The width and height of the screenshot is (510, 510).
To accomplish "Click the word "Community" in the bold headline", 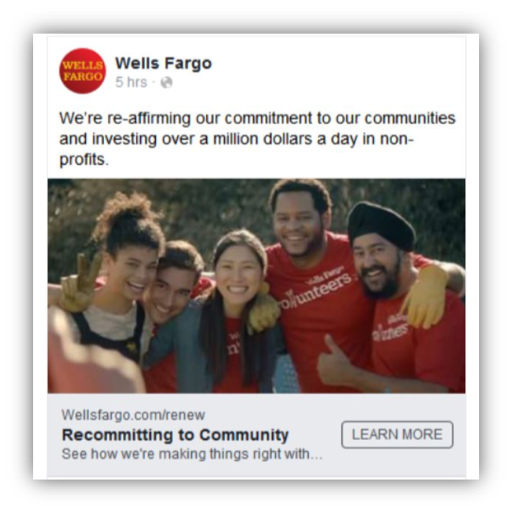I will [244, 435].
